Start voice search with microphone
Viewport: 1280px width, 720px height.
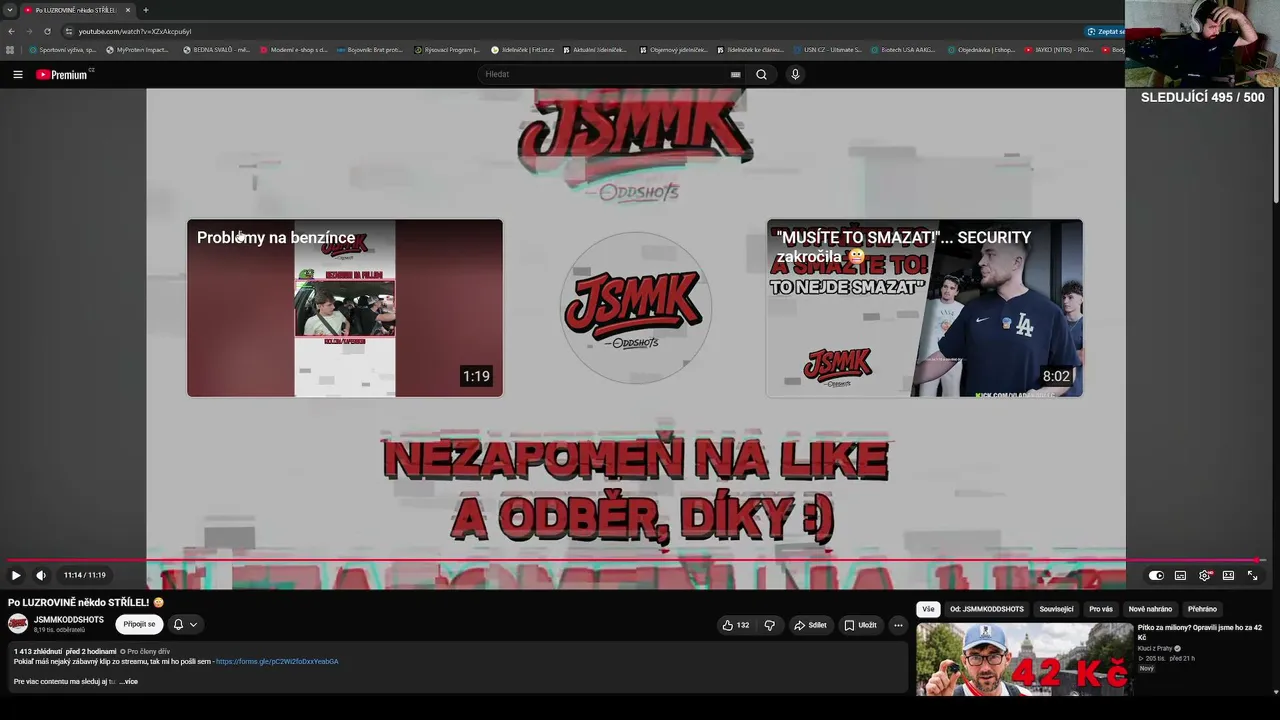pos(795,74)
